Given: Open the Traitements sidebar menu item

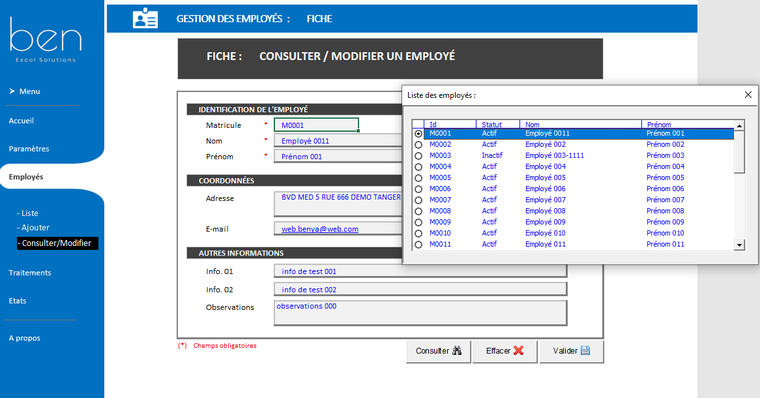Looking at the screenshot, I should coord(30,273).
